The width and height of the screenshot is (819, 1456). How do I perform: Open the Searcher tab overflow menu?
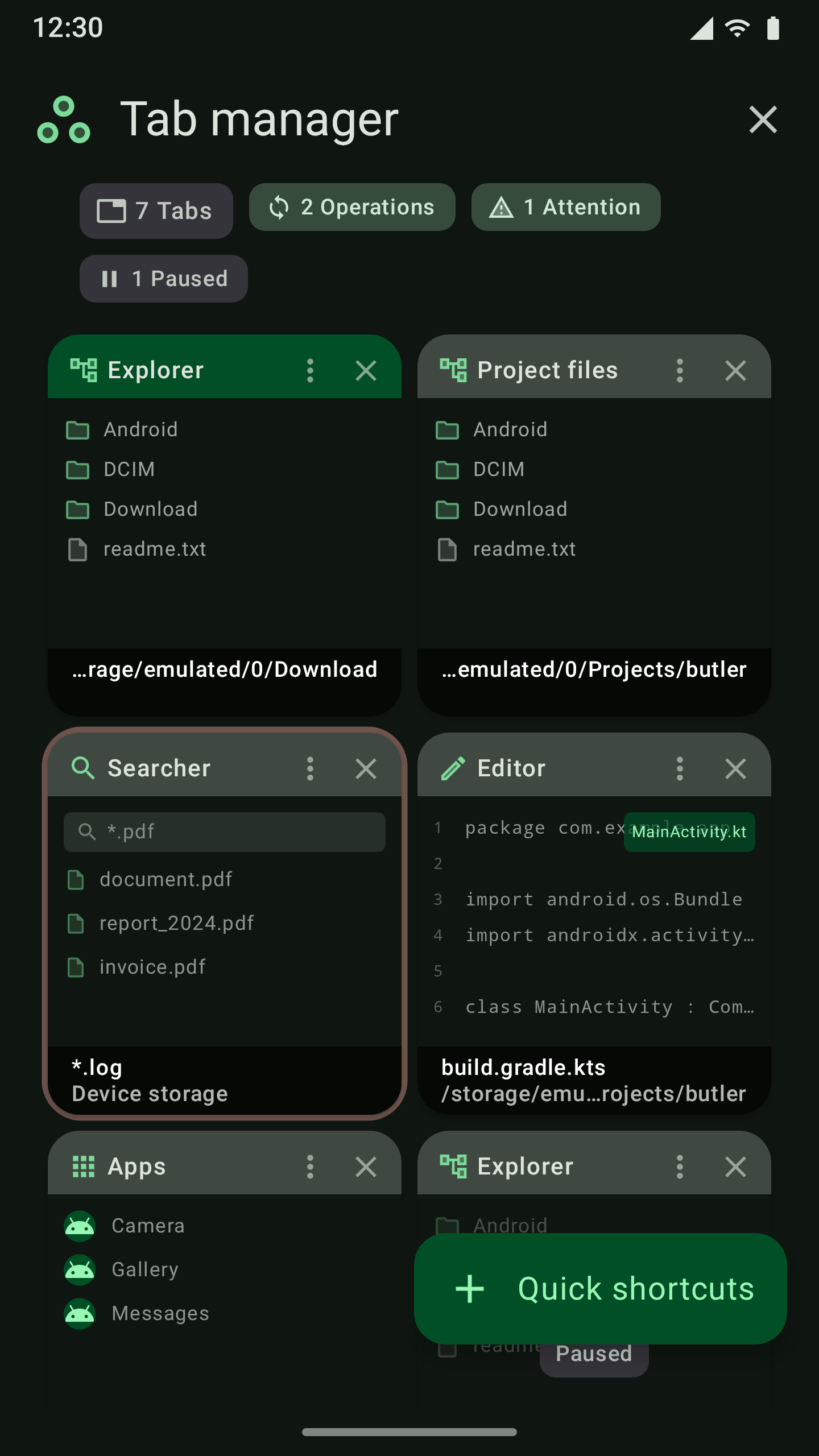[310, 769]
